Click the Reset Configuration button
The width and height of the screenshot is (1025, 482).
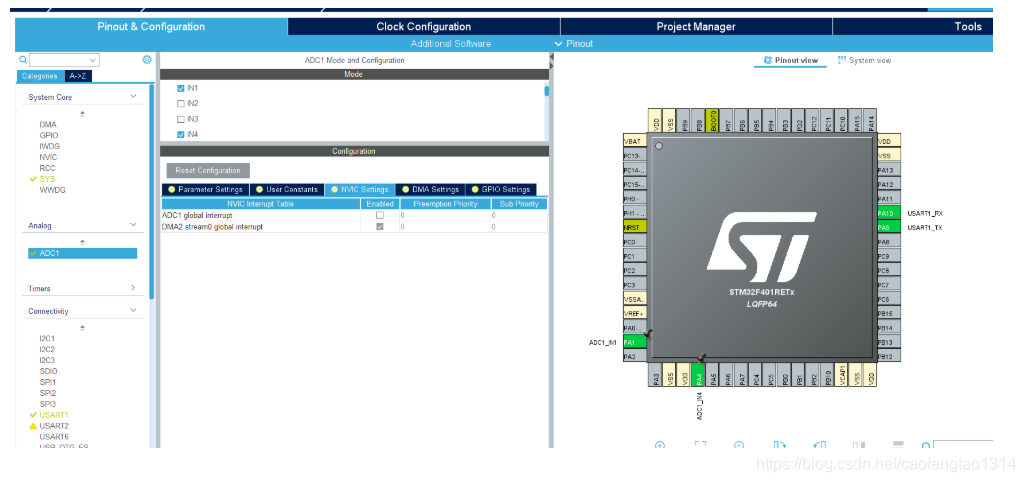208,171
